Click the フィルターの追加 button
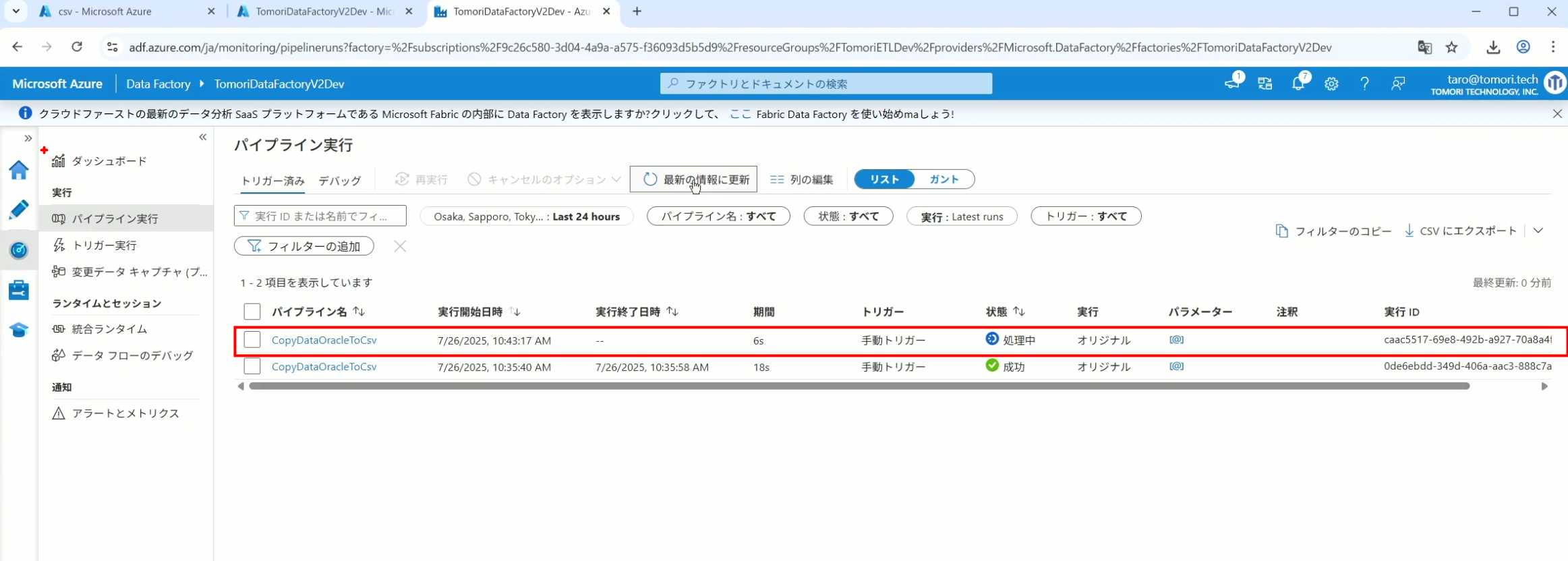The width and height of the screenshot is (1568, 561). [x=304, y=246]
